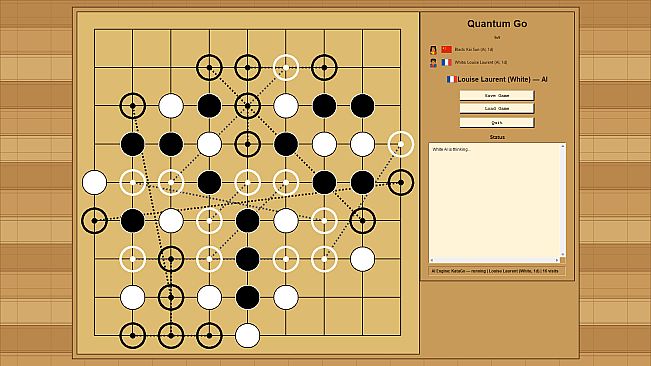Click the Status log's vertical scrollbar down arrow
This screenshot has height=366, width=651.
tap(563, 254)
